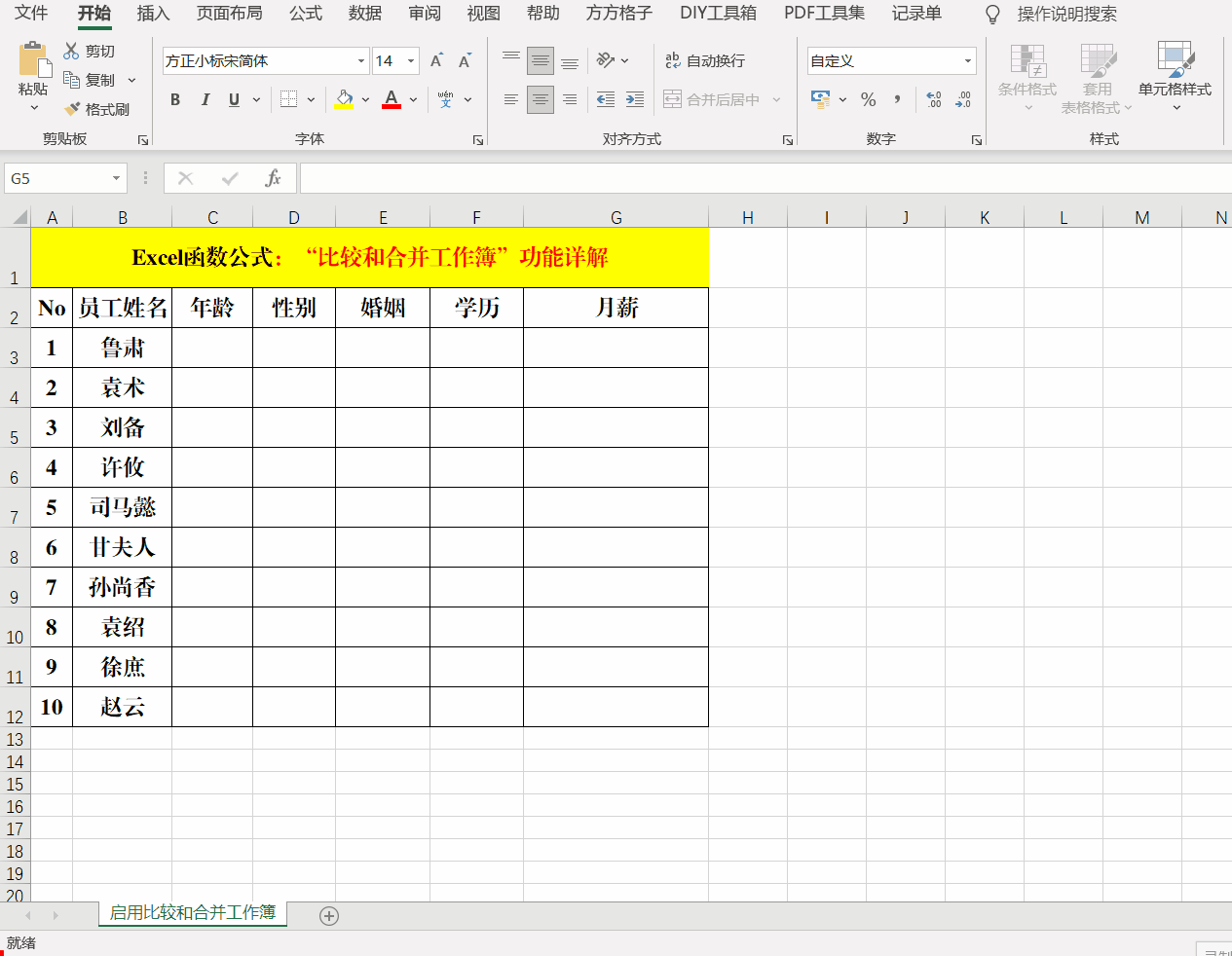Align text to top of cell
The width and height of the screenshot is (1232, 956).
tap(511, 60)
